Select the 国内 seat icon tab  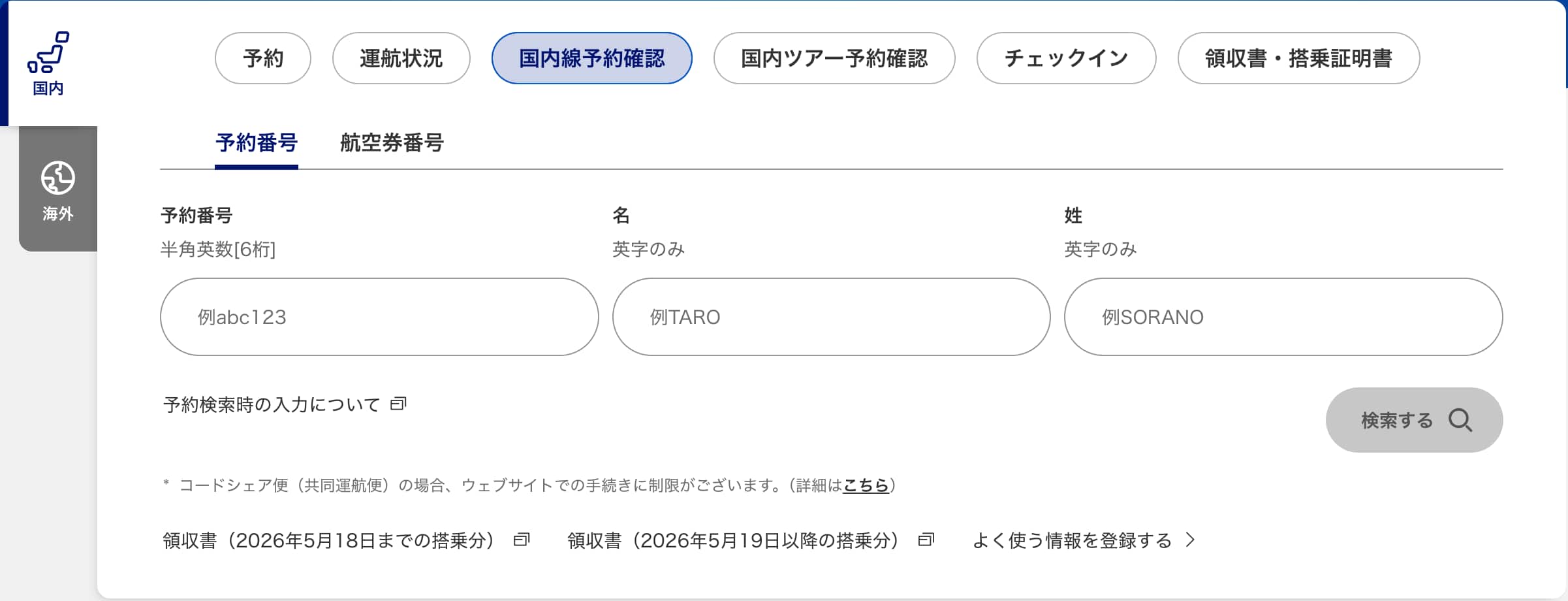(x=48, y=63)
